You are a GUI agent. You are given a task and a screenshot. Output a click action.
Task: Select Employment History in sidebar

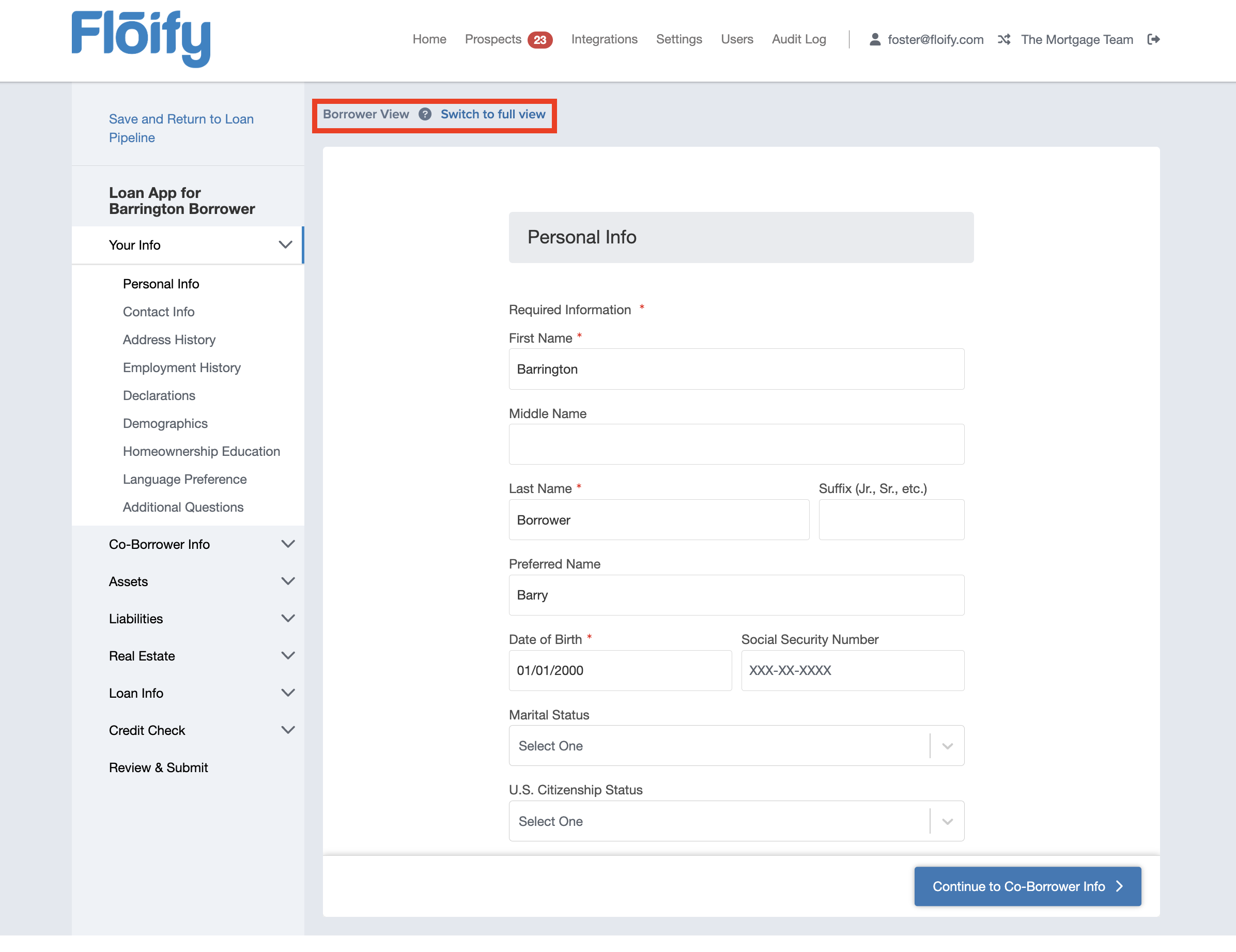point(182,367)
